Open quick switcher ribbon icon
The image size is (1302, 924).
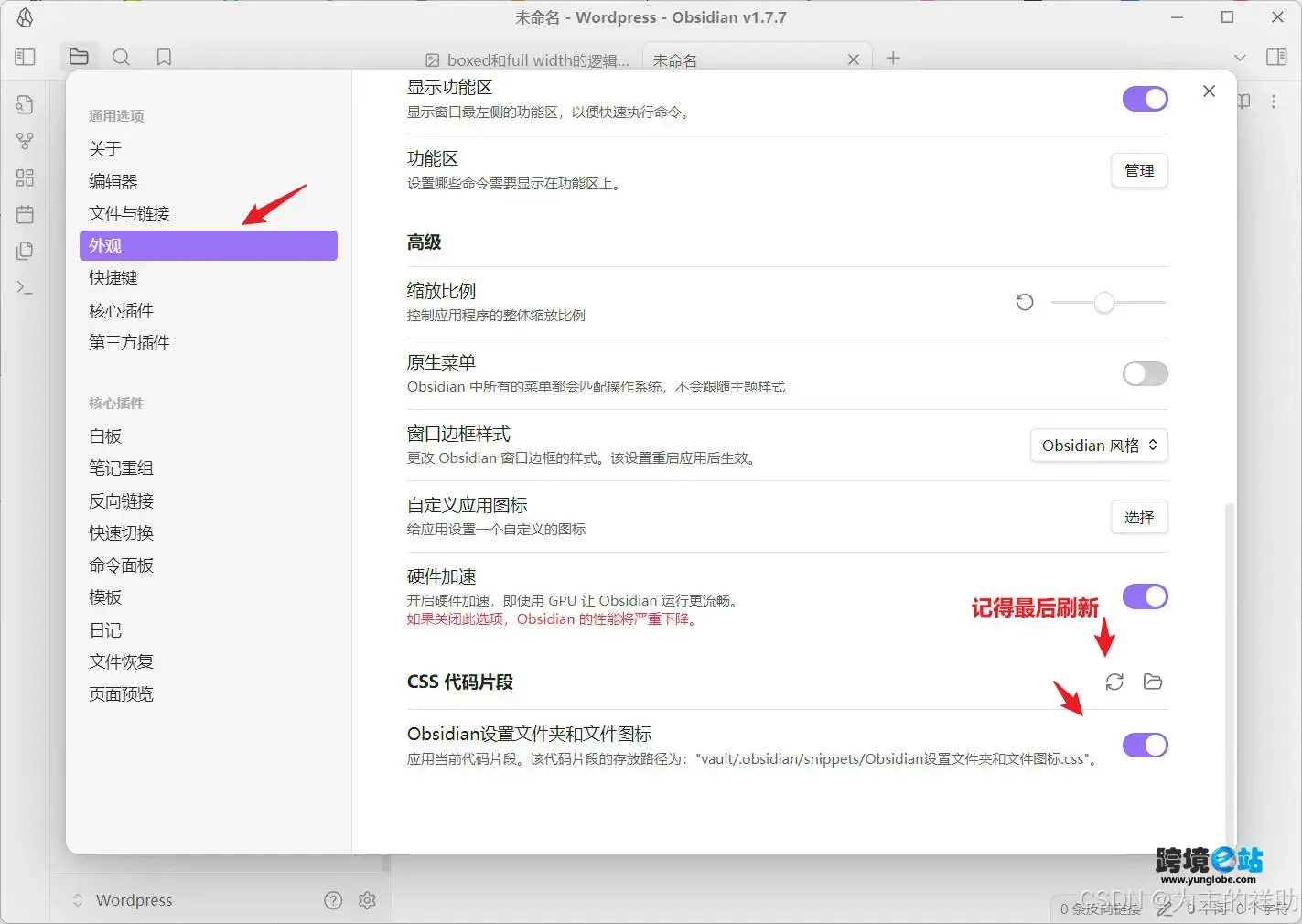pos(25,104)
